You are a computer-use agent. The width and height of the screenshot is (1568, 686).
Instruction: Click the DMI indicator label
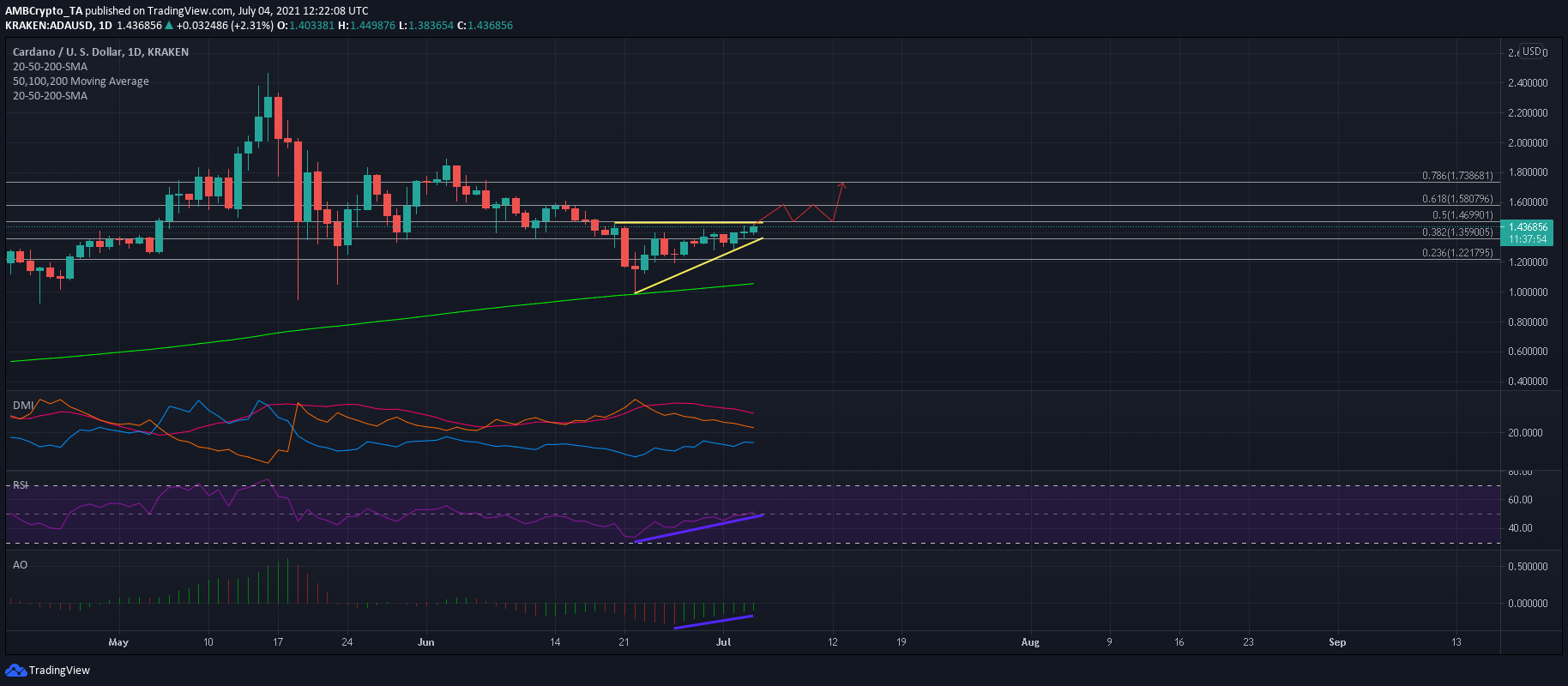(x=23, y=405)
